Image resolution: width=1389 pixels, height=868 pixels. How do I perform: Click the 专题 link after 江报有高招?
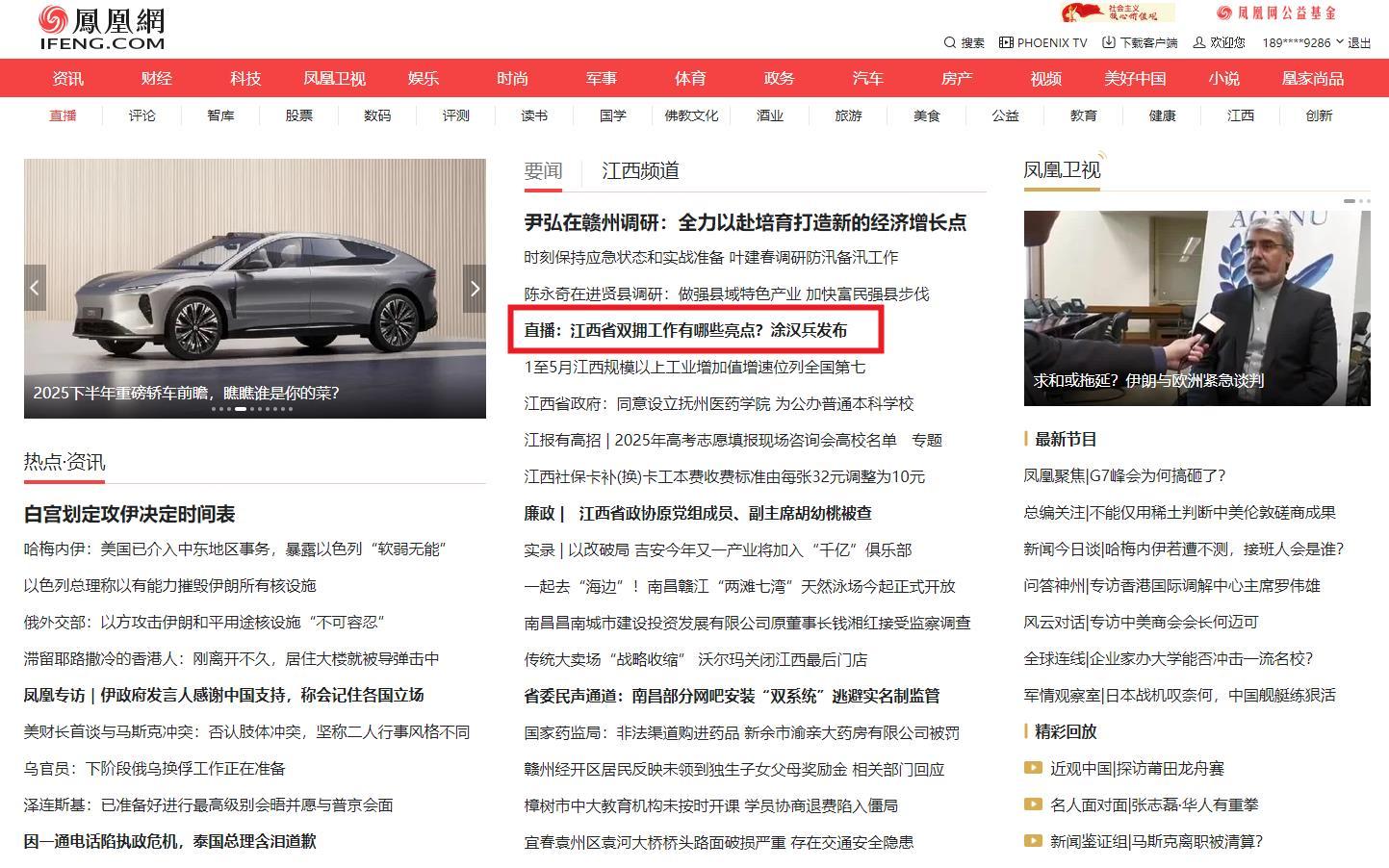[927, 440]
